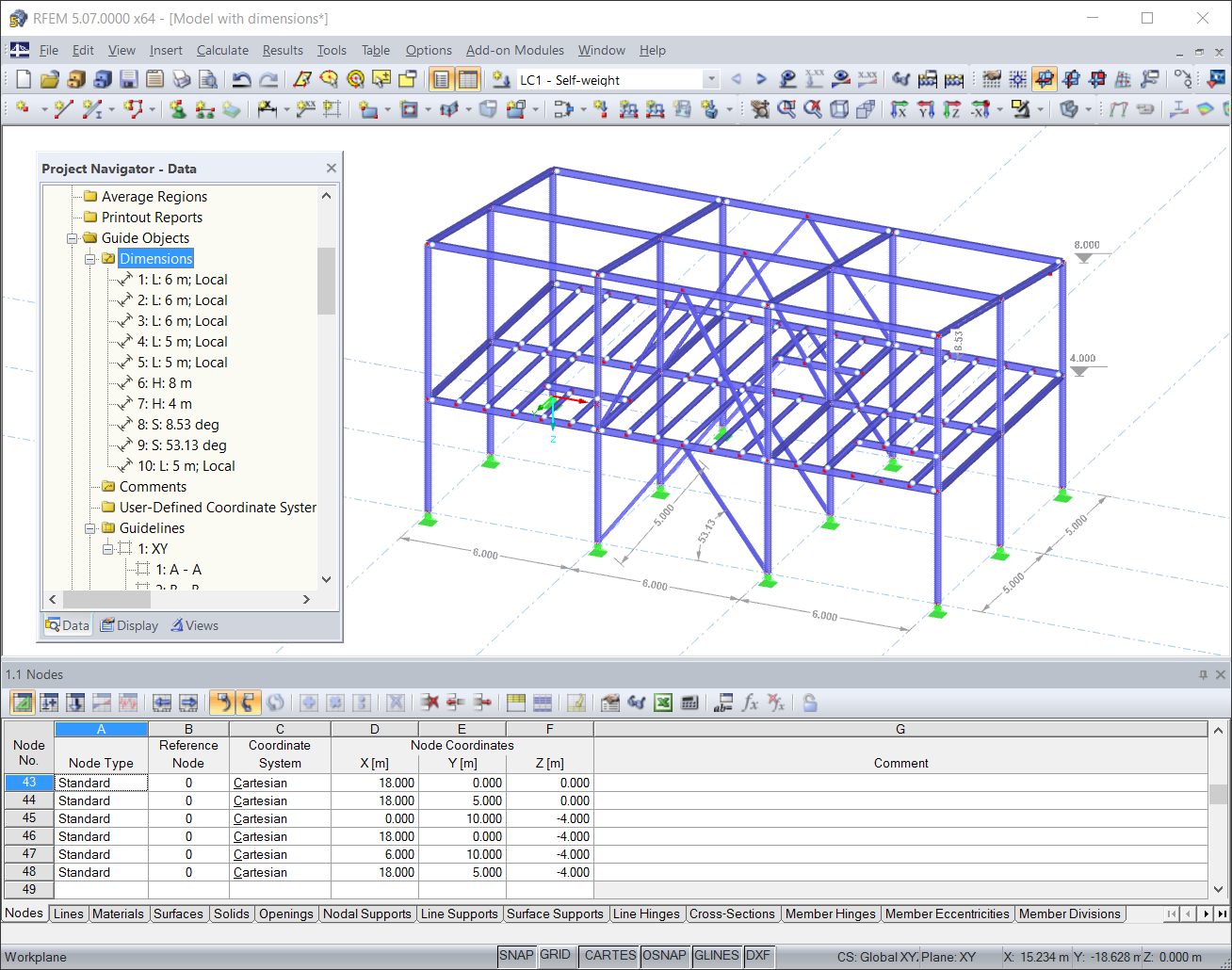The width and height of the screenshot is (1232, 970).
Task: Switch to the Cross-Sections table tab
Action: coord(732,913)
